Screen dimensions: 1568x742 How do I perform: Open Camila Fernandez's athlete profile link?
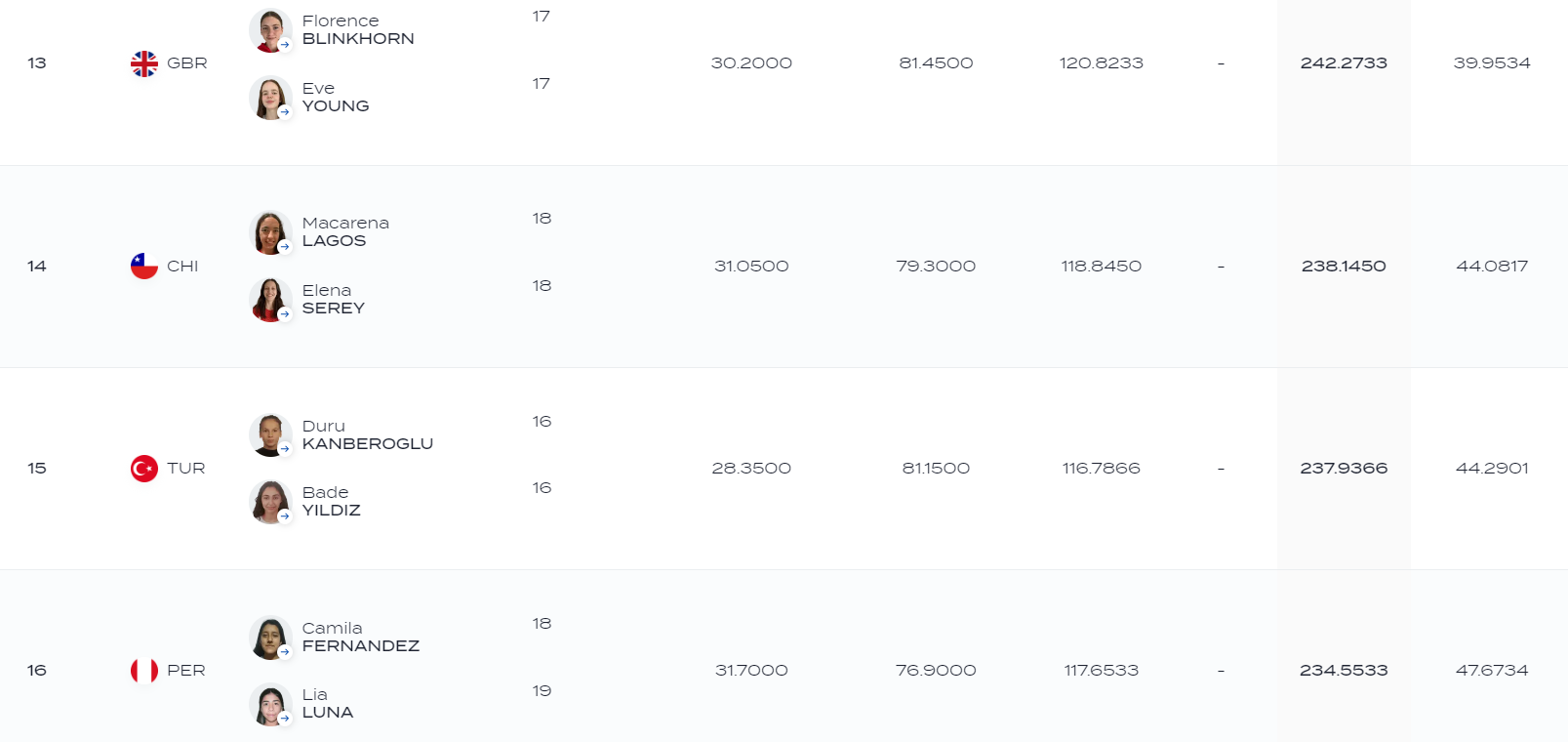click(360, 638)
